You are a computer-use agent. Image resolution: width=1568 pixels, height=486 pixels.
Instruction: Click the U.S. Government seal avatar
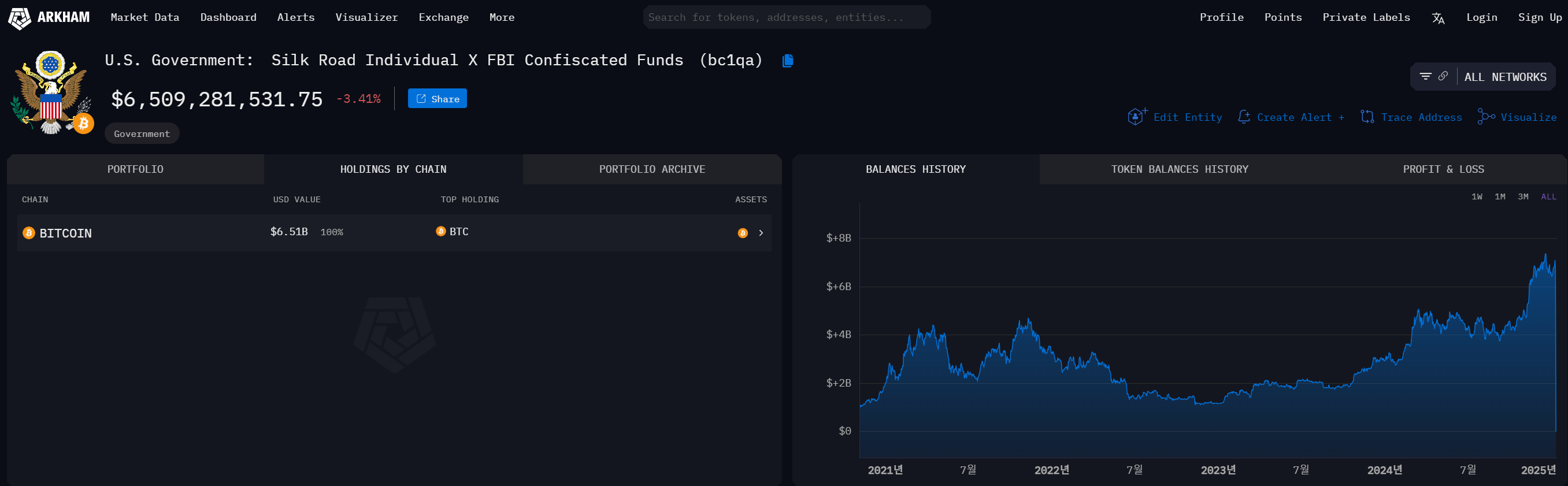[x=50, y=91]
